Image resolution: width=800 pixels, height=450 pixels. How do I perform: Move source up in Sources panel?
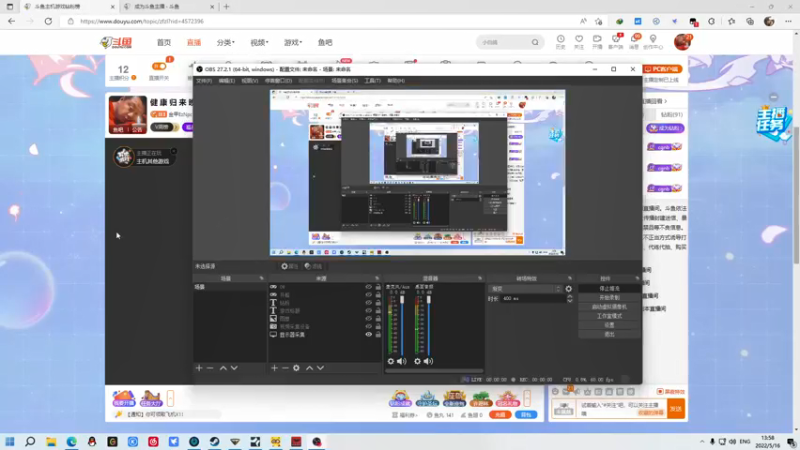(x=309, y=368)
